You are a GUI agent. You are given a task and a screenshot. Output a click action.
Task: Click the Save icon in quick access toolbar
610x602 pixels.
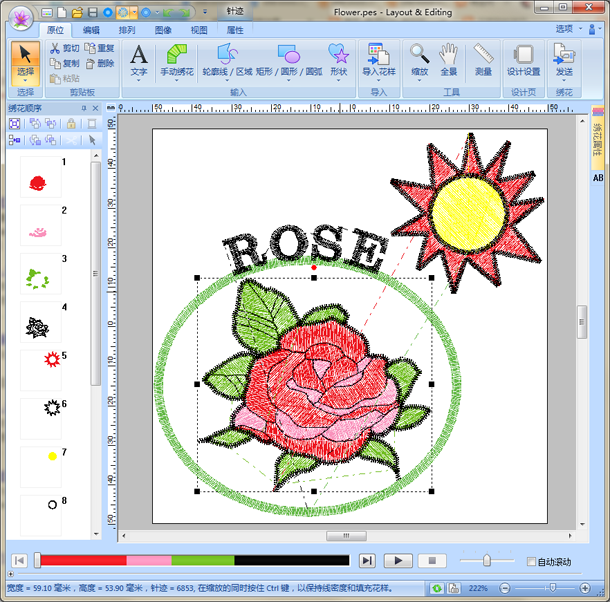coord(93,13)
